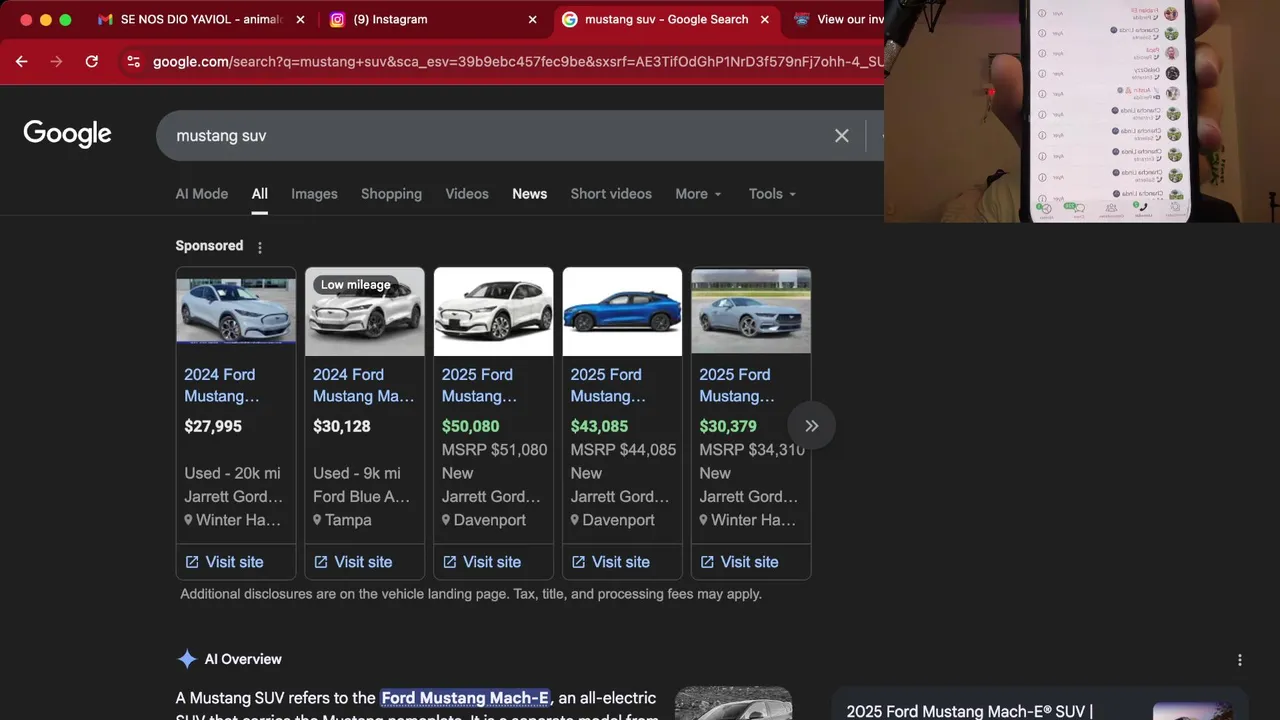Open the 2025 Ford Mustang $43,085 title link
This screenshot has height=720, width=1280.
[608, 385]
